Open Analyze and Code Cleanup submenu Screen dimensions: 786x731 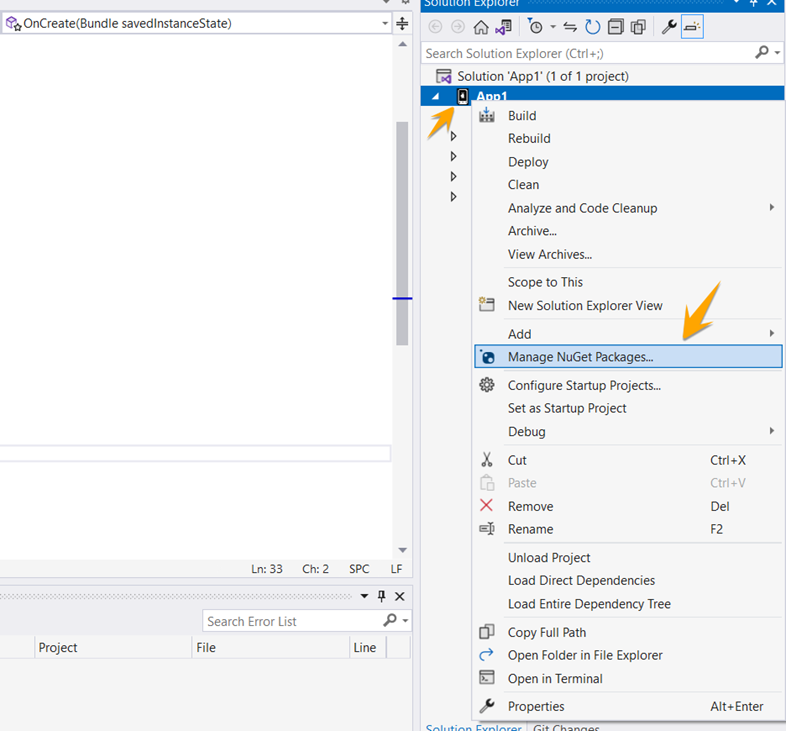[628, 208]
